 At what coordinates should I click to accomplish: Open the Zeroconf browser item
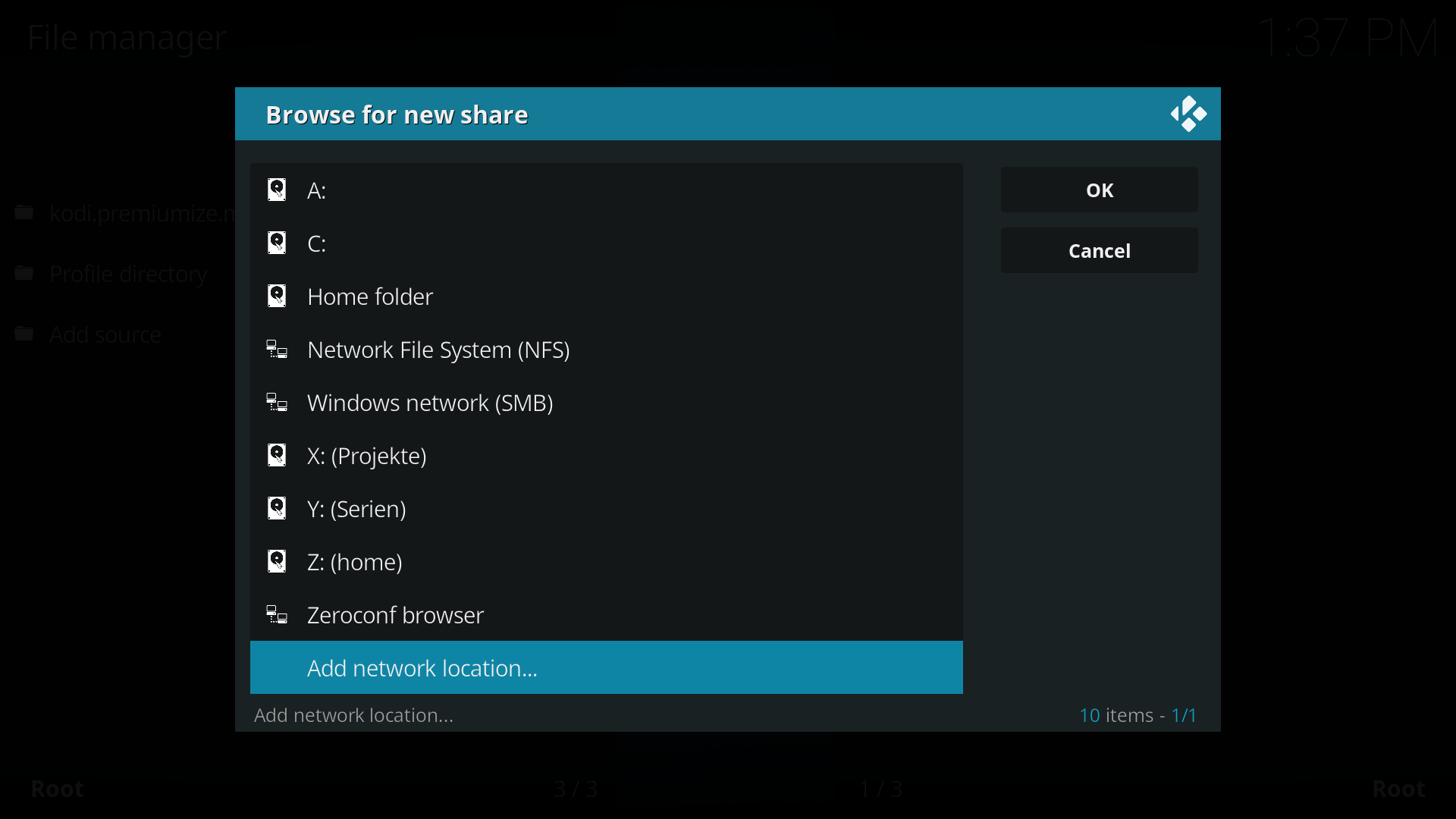[x=607, y=614]
